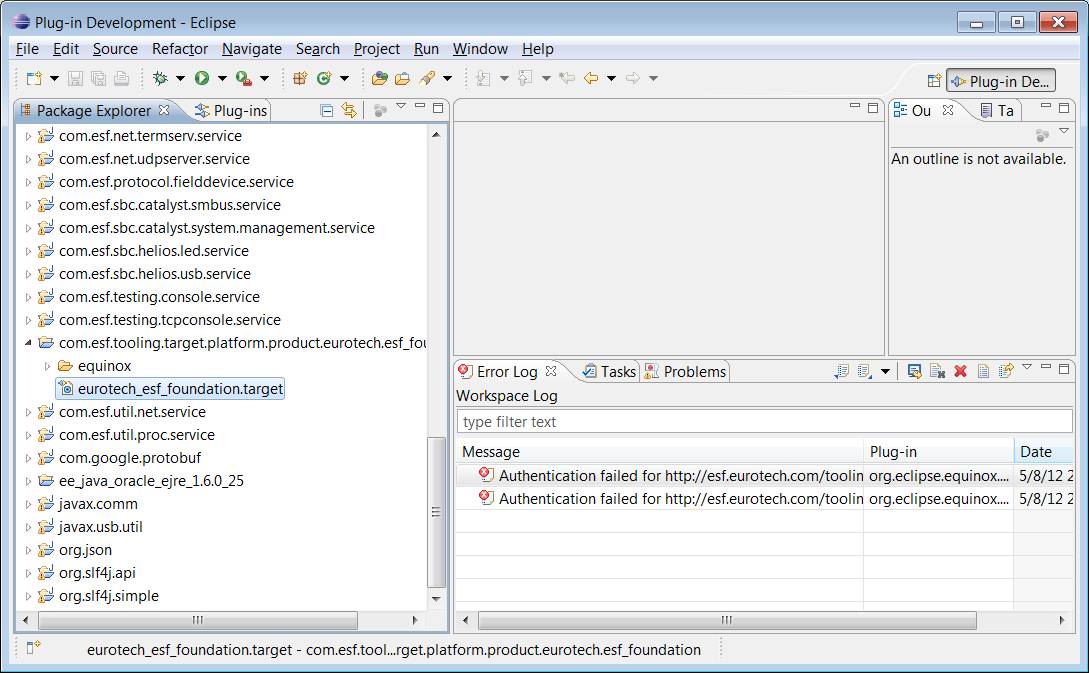Click the Error Log horizontal scrollbar thumb
1089x673 pixels.
[727, 620]
